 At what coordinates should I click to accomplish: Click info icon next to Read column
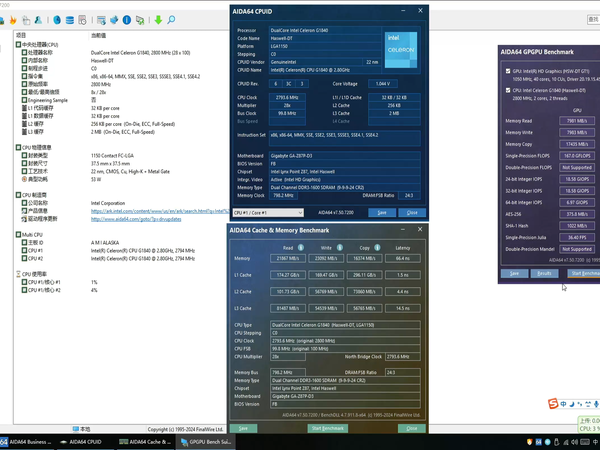point(301,248)
